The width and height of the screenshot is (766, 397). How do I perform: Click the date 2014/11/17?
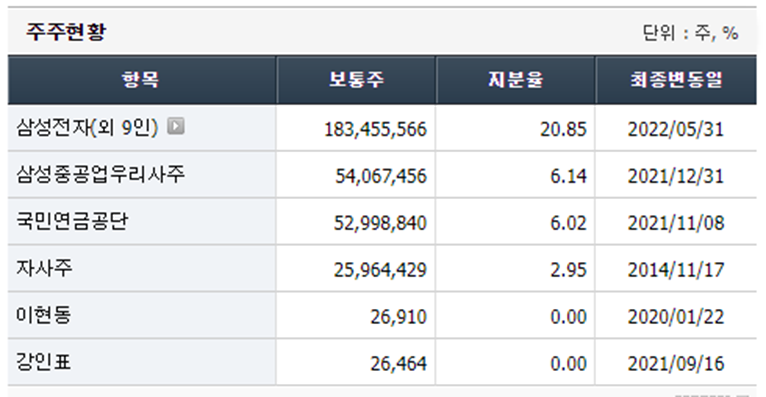pyautogui.click(x=676, y=270)
